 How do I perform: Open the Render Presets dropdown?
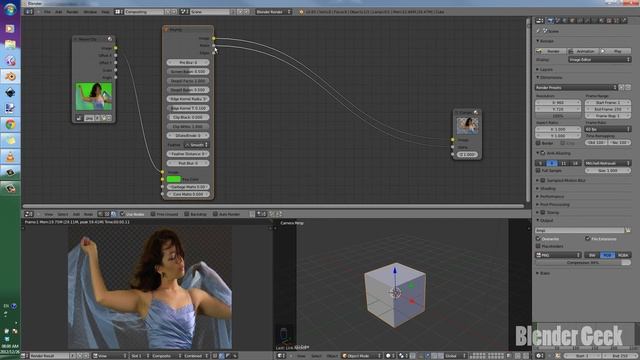576,87
